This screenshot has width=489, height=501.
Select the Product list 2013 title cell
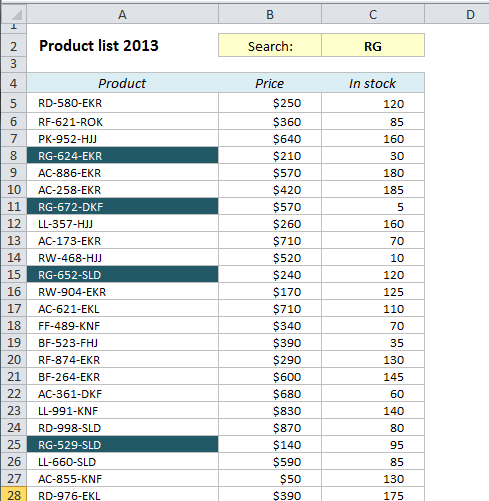point(122,45)
